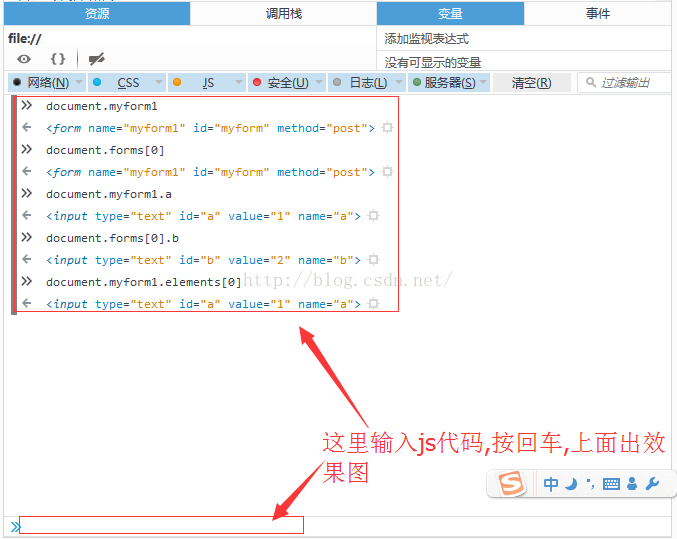Toggle the Sogou punctuation icon
677x539 pixels.
591,484
